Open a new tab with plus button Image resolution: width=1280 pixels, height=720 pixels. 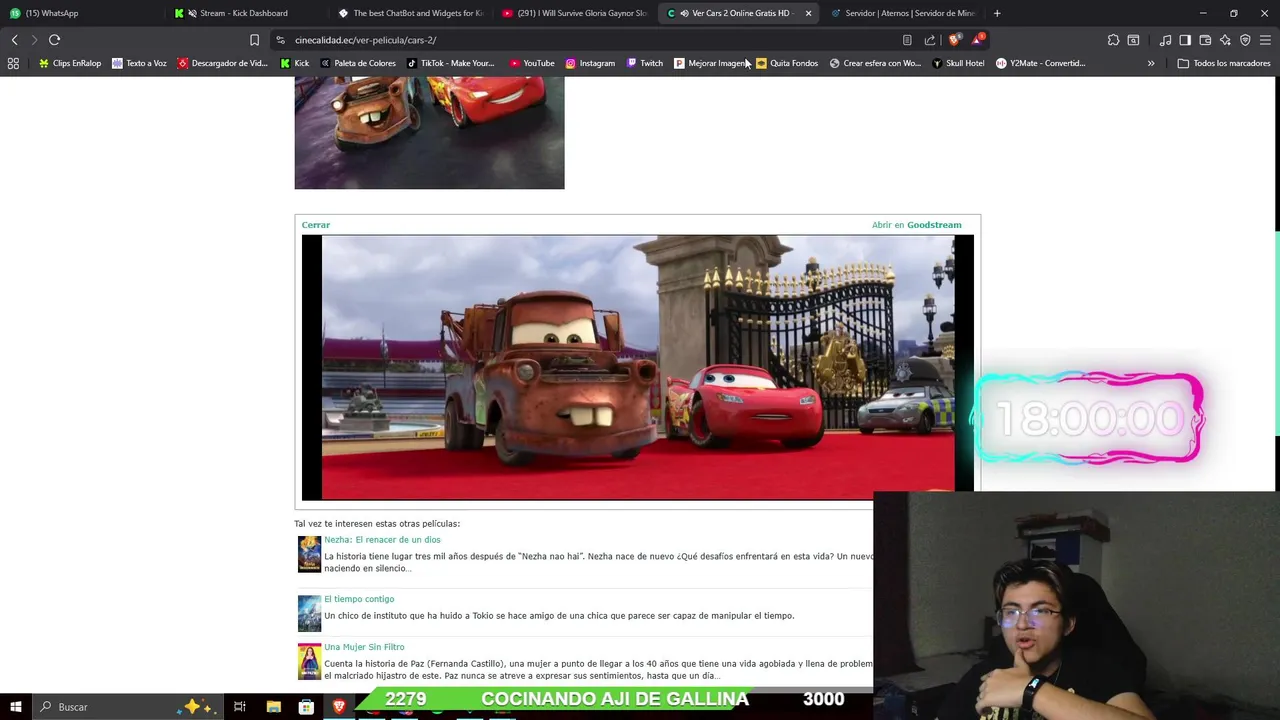997,13
